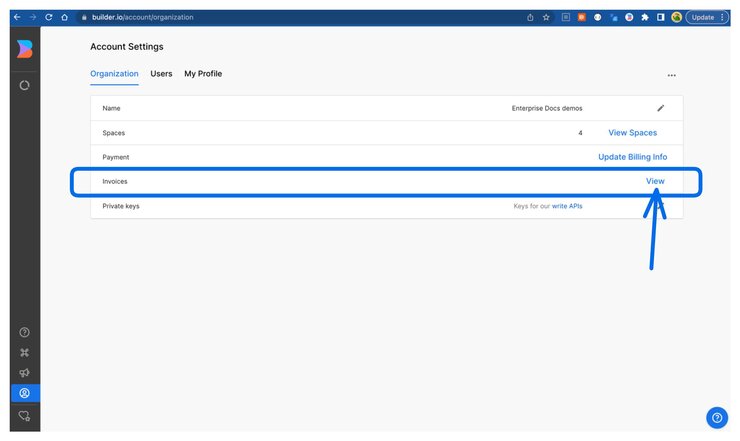Image resolution: width=740 pixels, height=441 pixels.
Task: Click the 'Payment' row label
Action: [x=116, y=157]
